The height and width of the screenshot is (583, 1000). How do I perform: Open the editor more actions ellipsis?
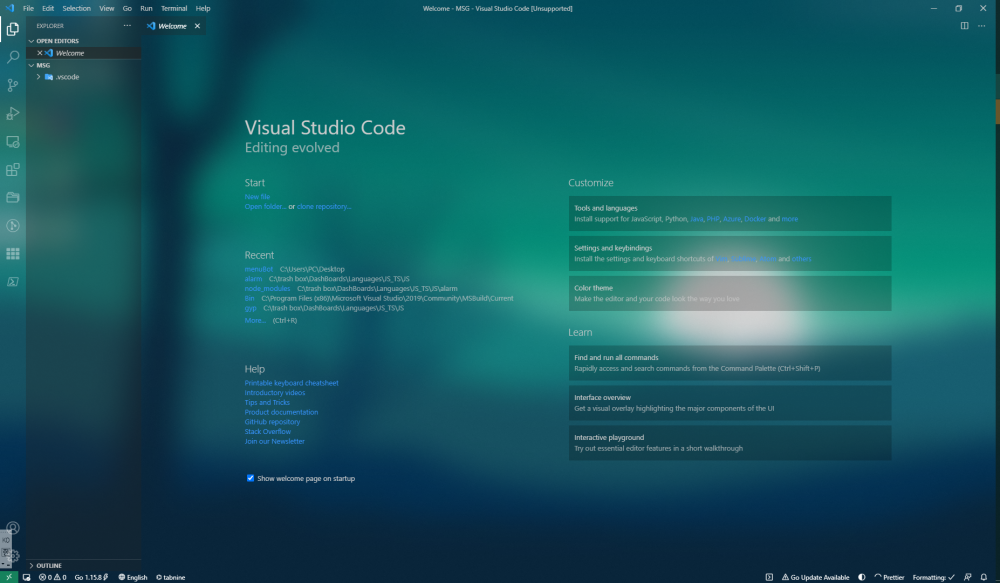pos(982,26)
